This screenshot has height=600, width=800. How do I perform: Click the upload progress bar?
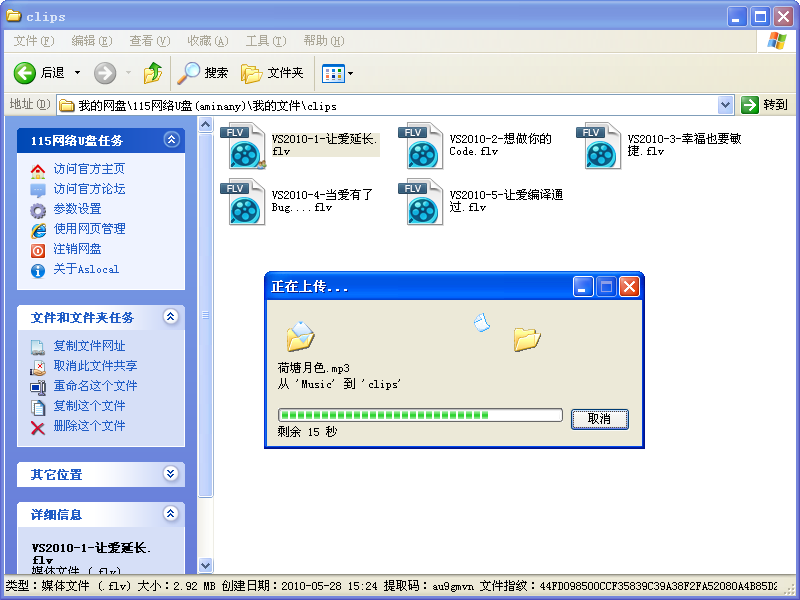tap(420, 415)
